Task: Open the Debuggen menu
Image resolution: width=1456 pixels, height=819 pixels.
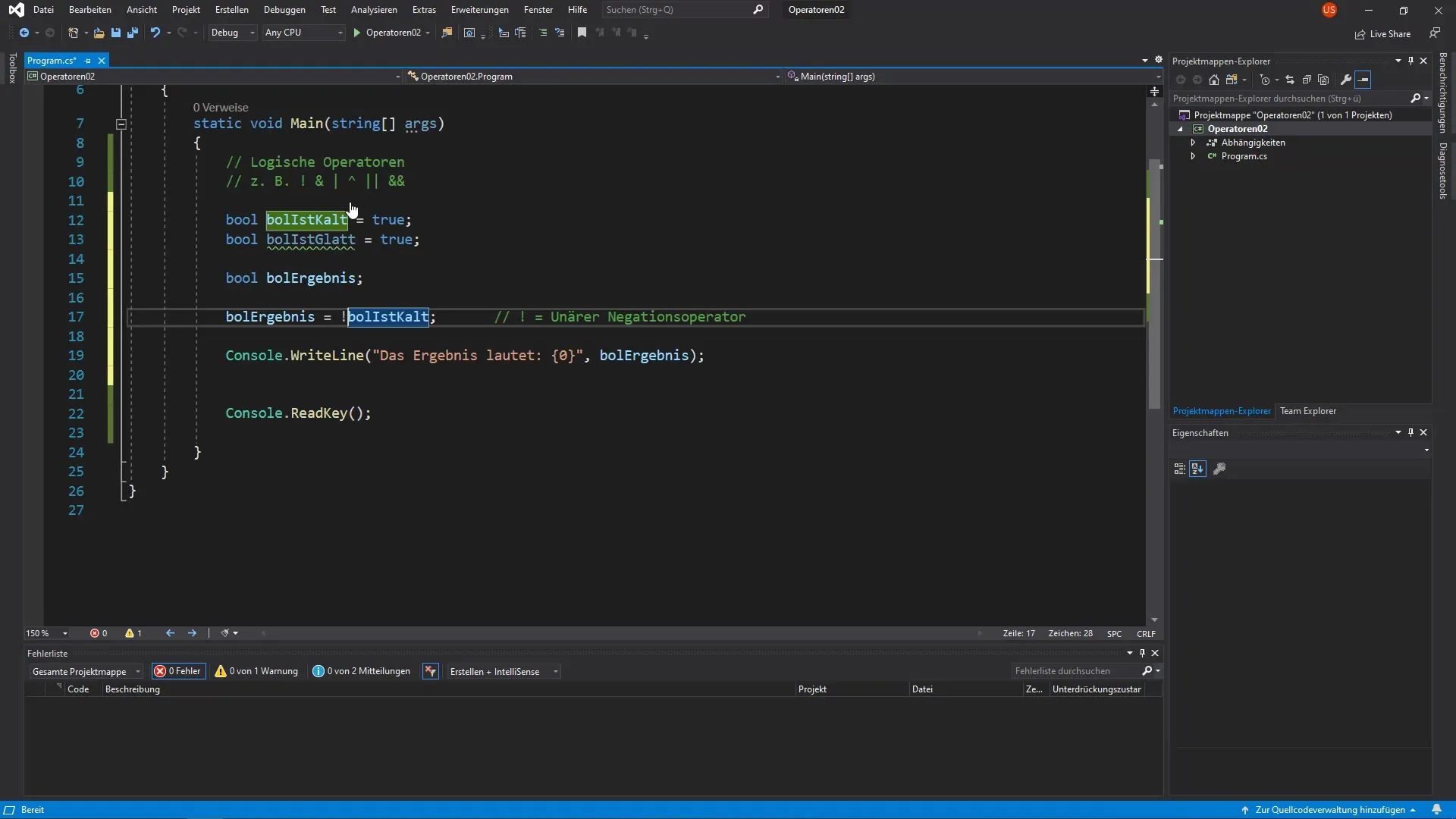Action: pyautogui.click(x=284, y=10)
